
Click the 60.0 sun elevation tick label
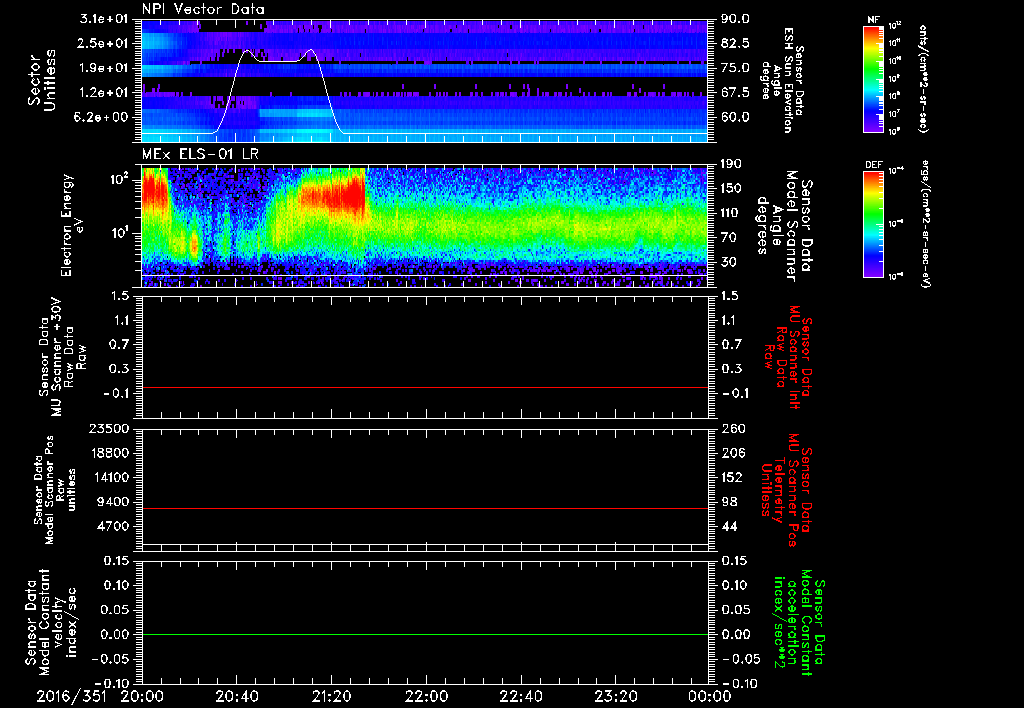click(735, 118)
